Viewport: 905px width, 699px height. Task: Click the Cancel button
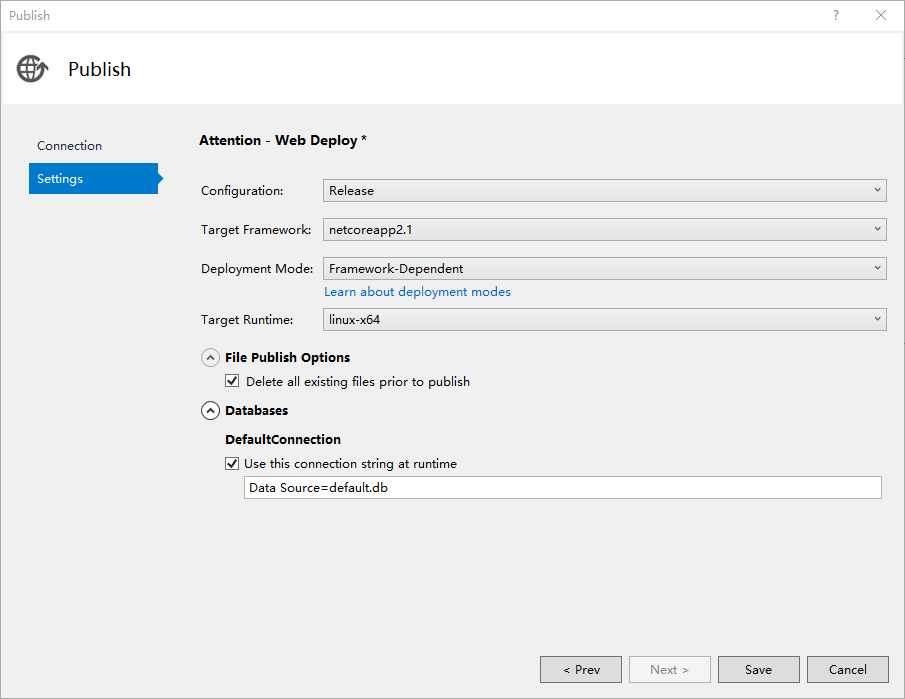tap(847, 669)
